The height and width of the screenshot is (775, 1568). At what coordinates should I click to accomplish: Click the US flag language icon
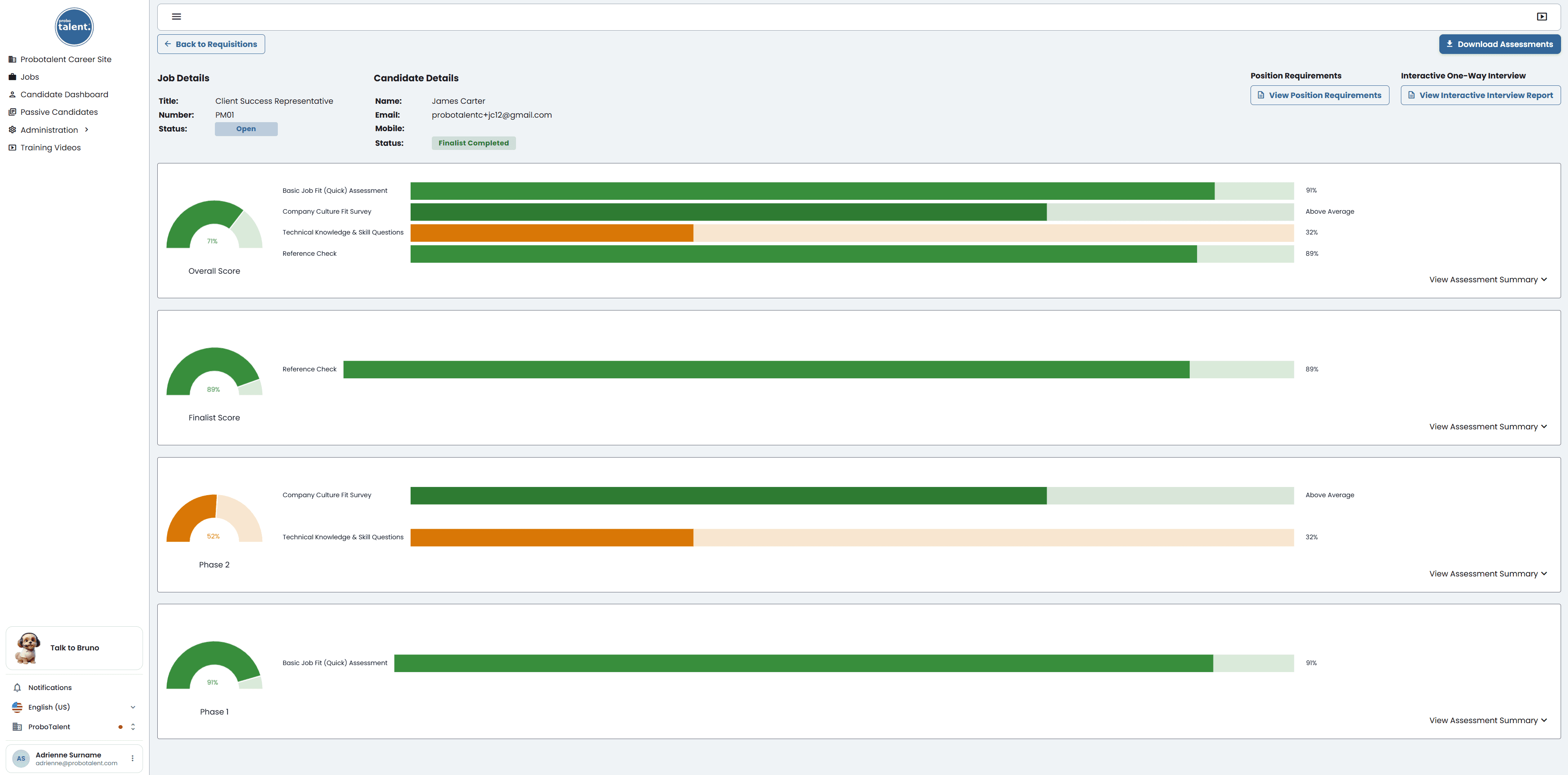click(17, 707)
